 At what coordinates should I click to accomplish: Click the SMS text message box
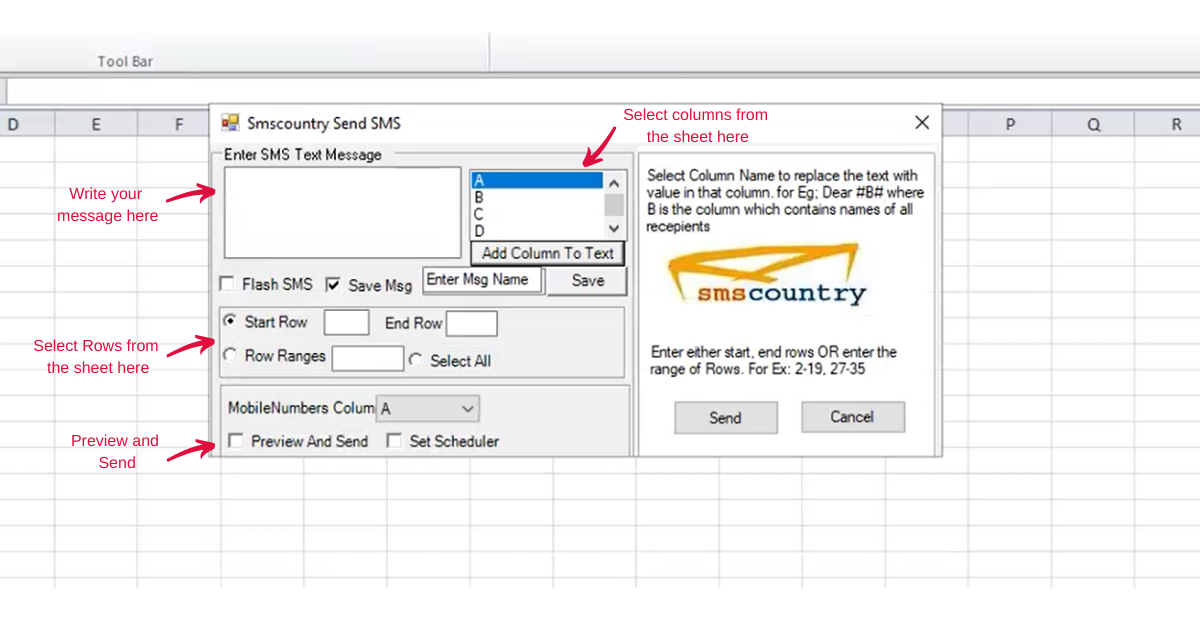coord(343,213)
